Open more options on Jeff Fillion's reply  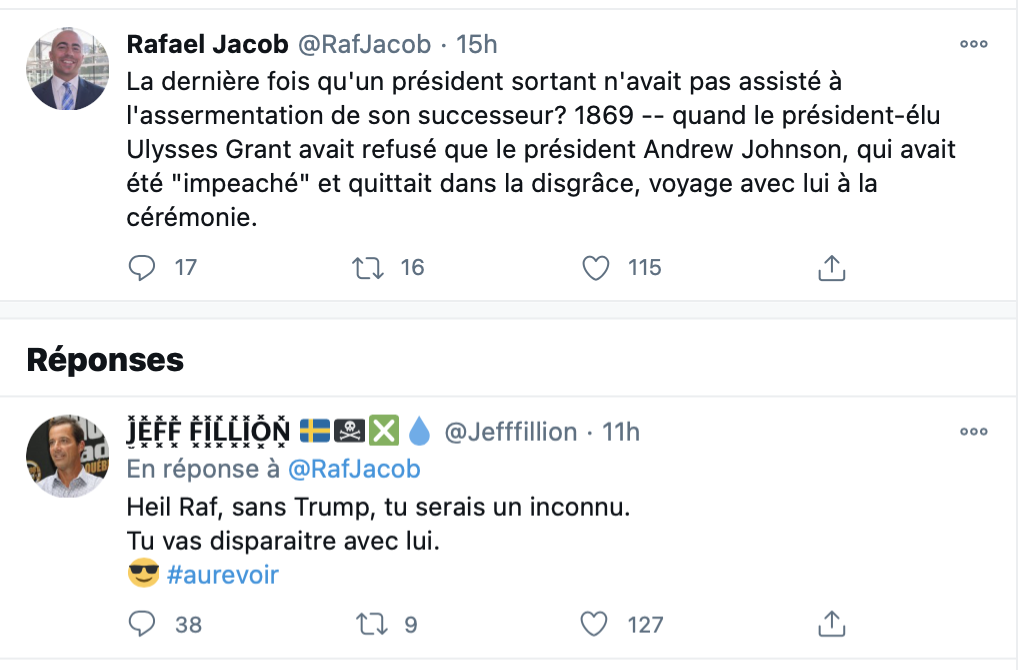(973, 431)
